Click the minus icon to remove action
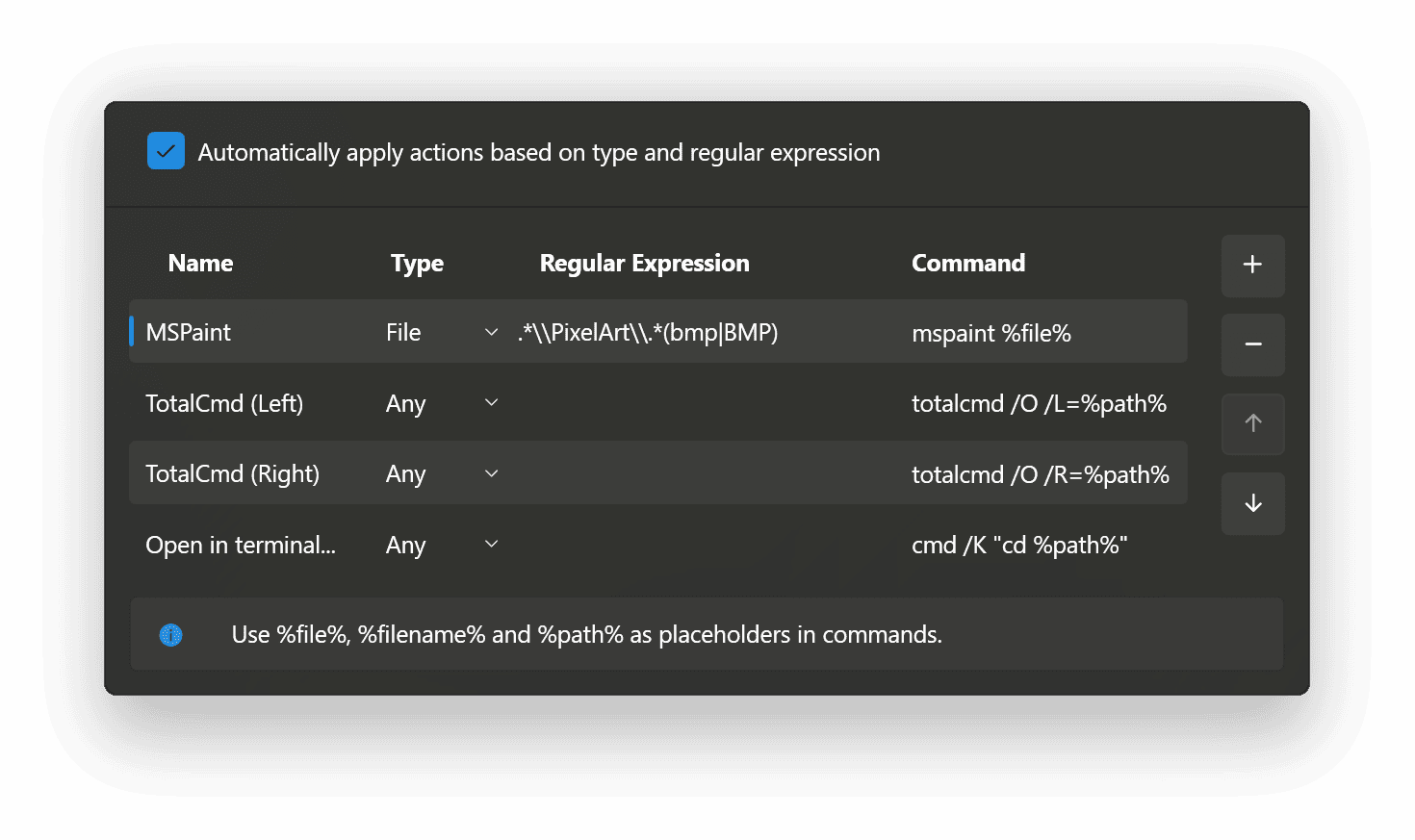 point(1252,344)
